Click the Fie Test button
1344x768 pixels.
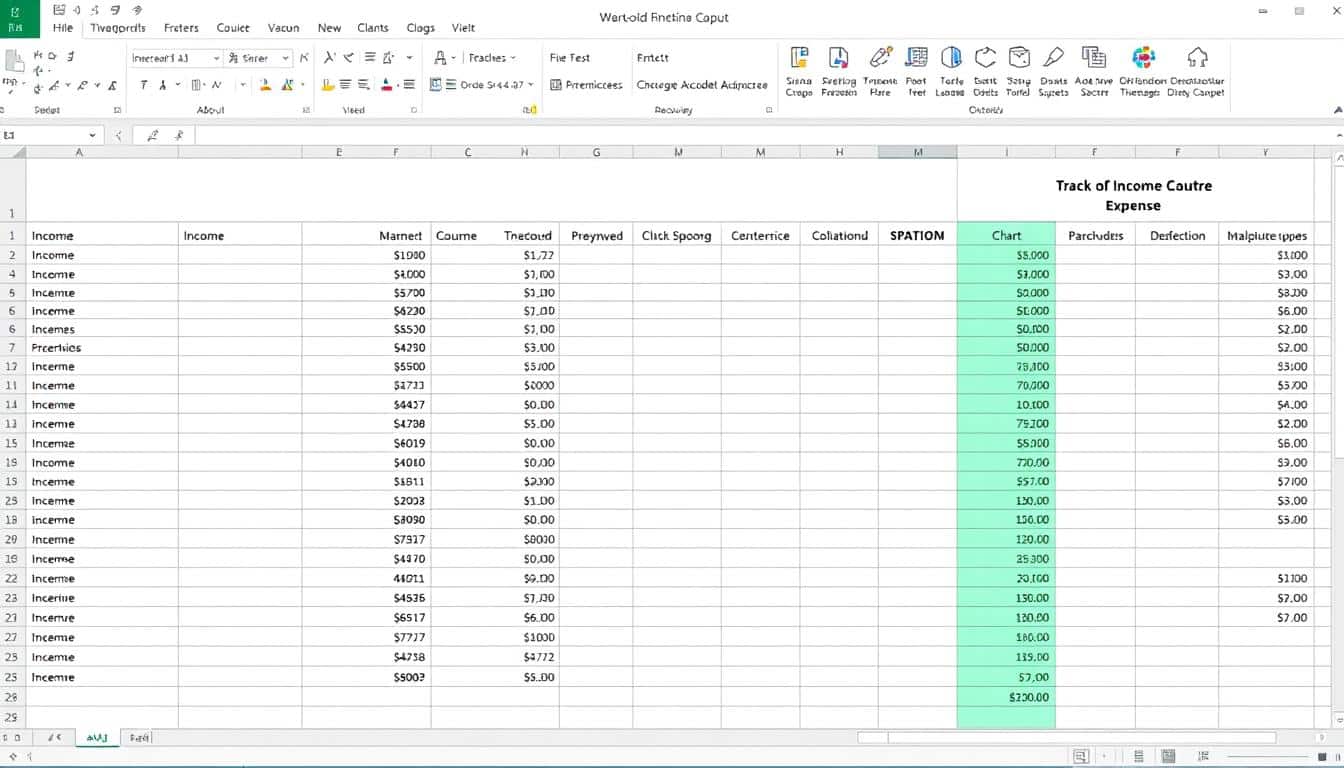[571, 58]
